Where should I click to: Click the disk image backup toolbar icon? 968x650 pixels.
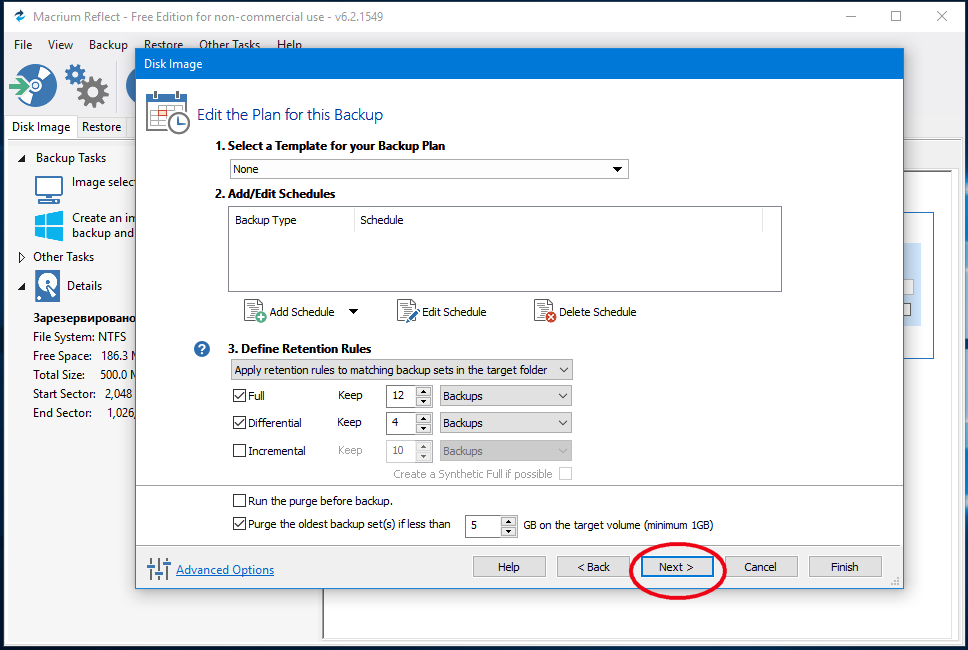click(x=33, y=86)
